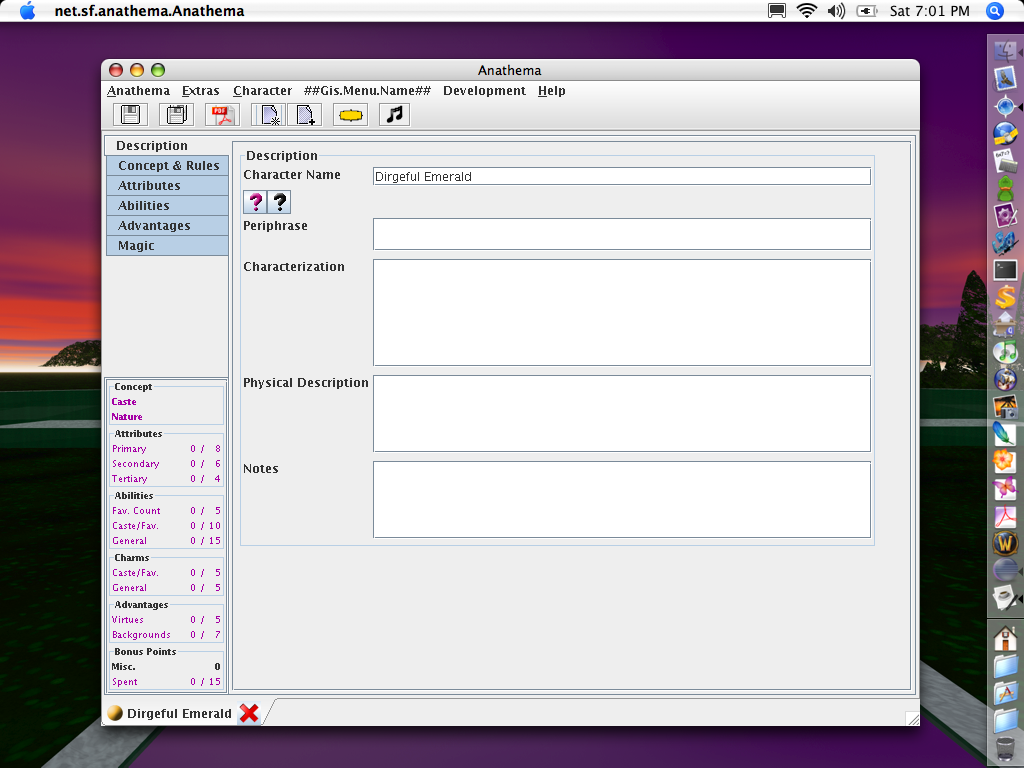Screen dimensions: 1024x768
Task: Click the clock showing Sat 7:01 PM
Action: click(929, 11)
